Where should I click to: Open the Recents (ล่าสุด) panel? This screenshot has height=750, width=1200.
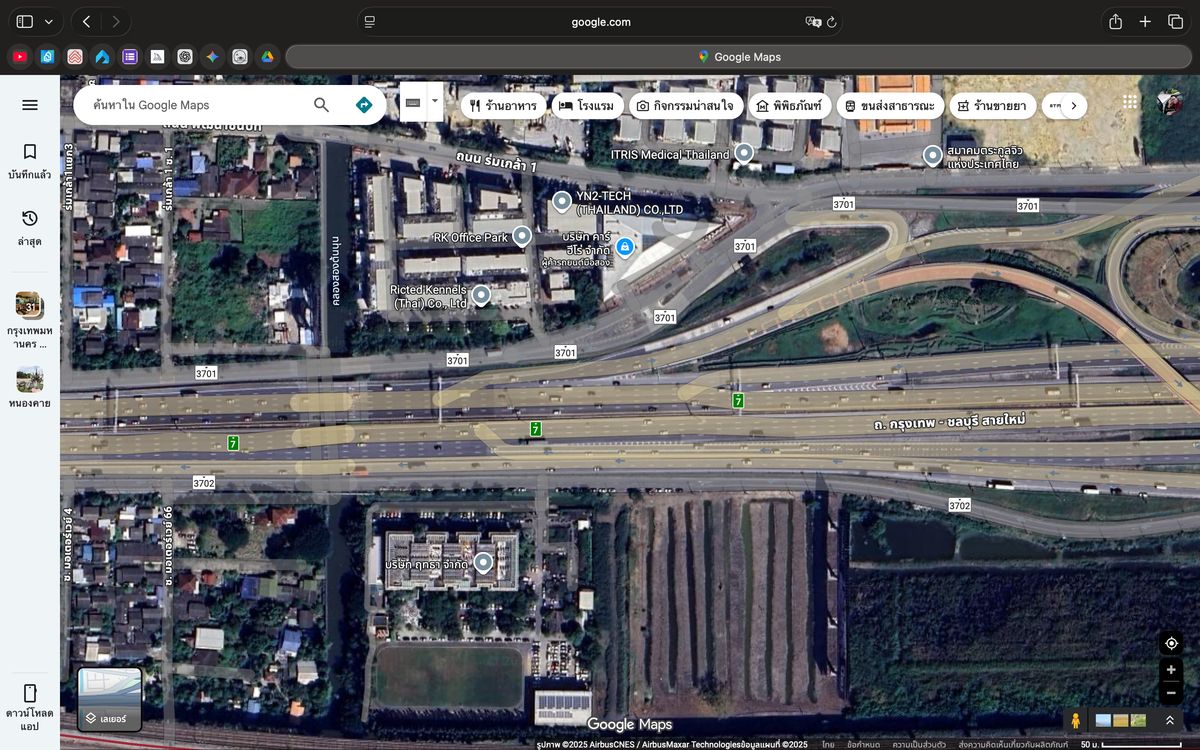pyautogui.click(x=30, y=226)
